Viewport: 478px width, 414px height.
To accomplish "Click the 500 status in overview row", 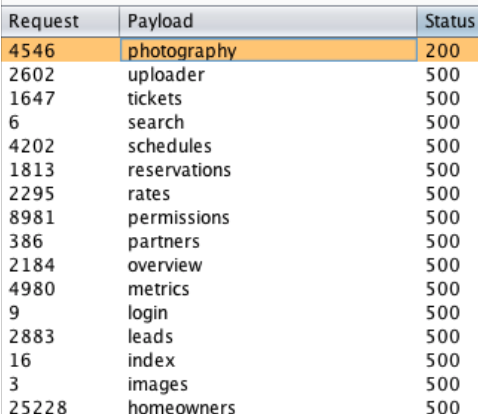I will tap(443, 265).
